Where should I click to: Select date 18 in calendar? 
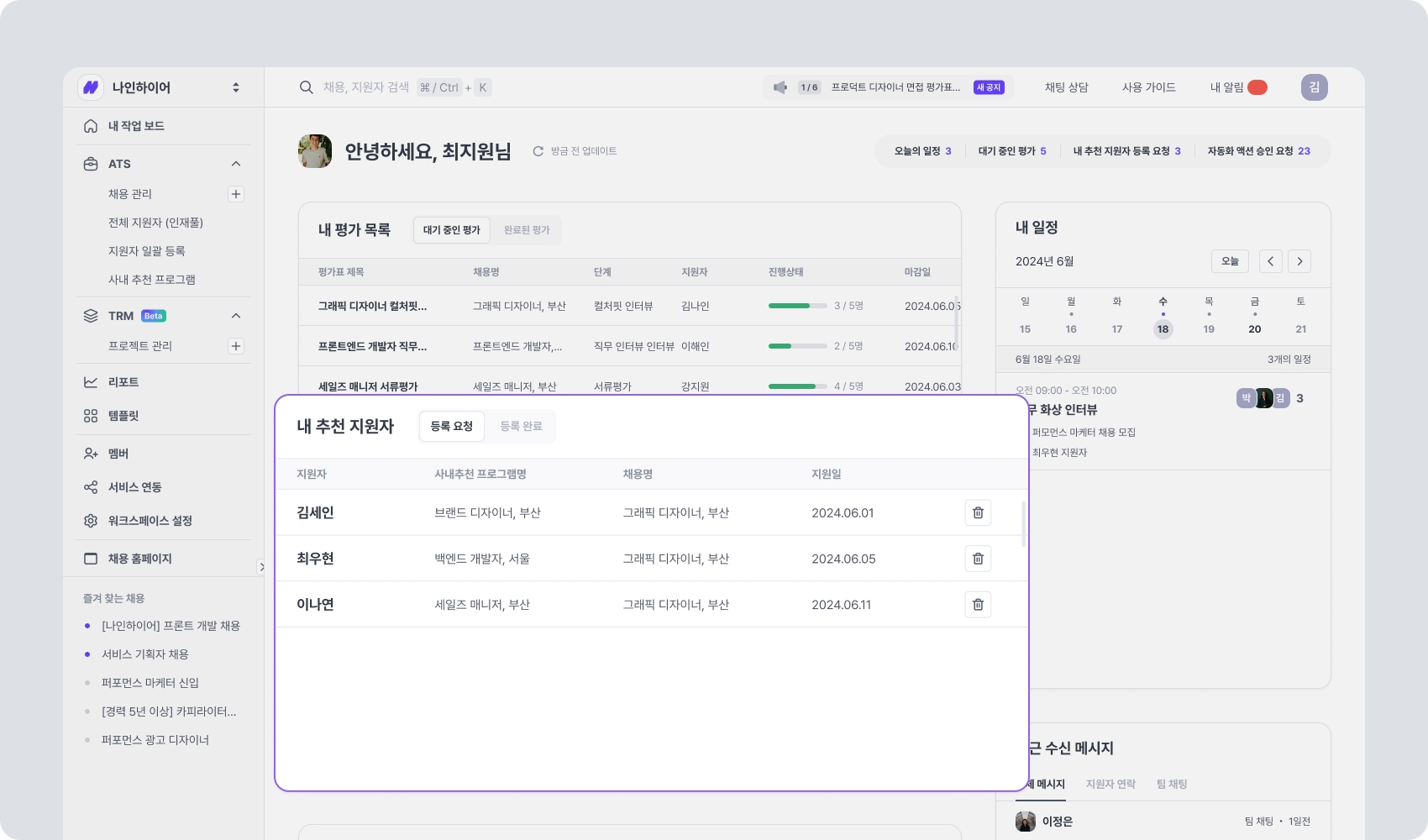click(x=1163, y=329)
